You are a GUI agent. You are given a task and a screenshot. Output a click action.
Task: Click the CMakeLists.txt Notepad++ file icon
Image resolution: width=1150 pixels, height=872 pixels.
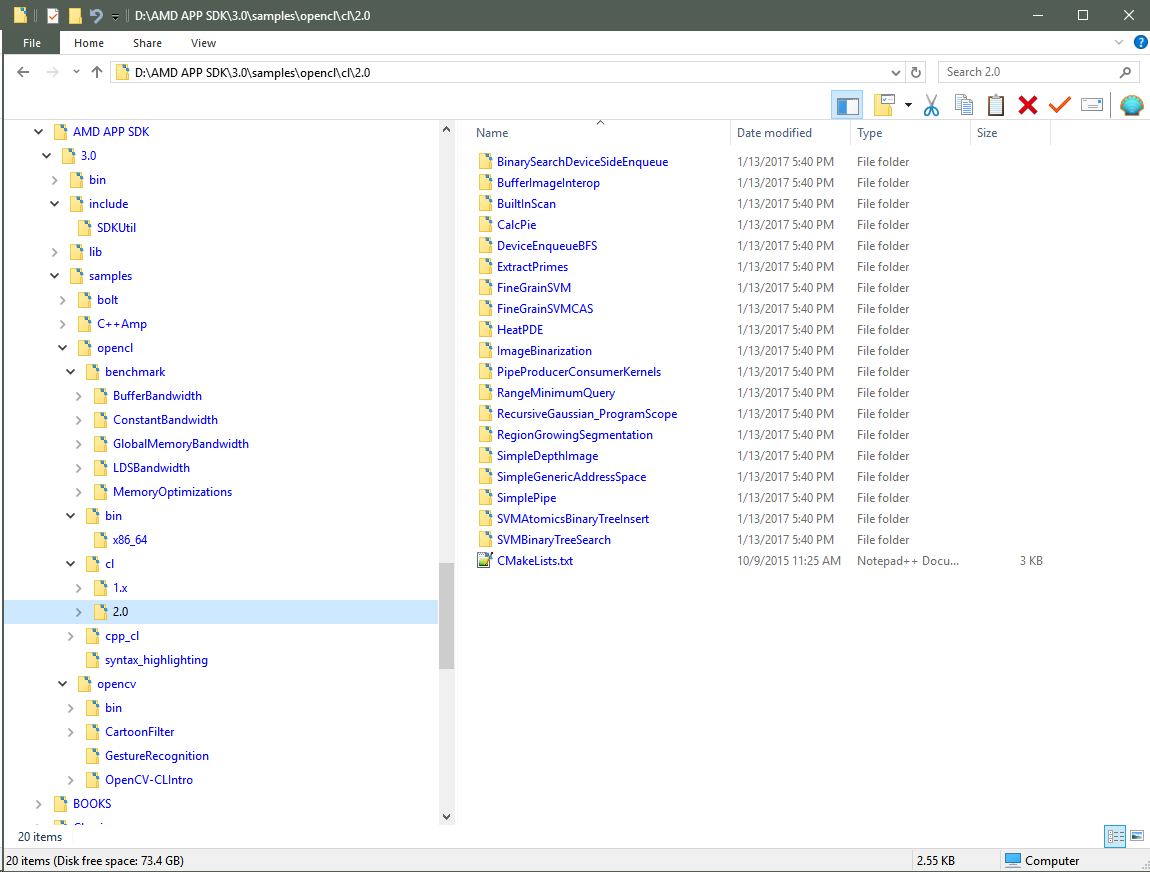484,561
